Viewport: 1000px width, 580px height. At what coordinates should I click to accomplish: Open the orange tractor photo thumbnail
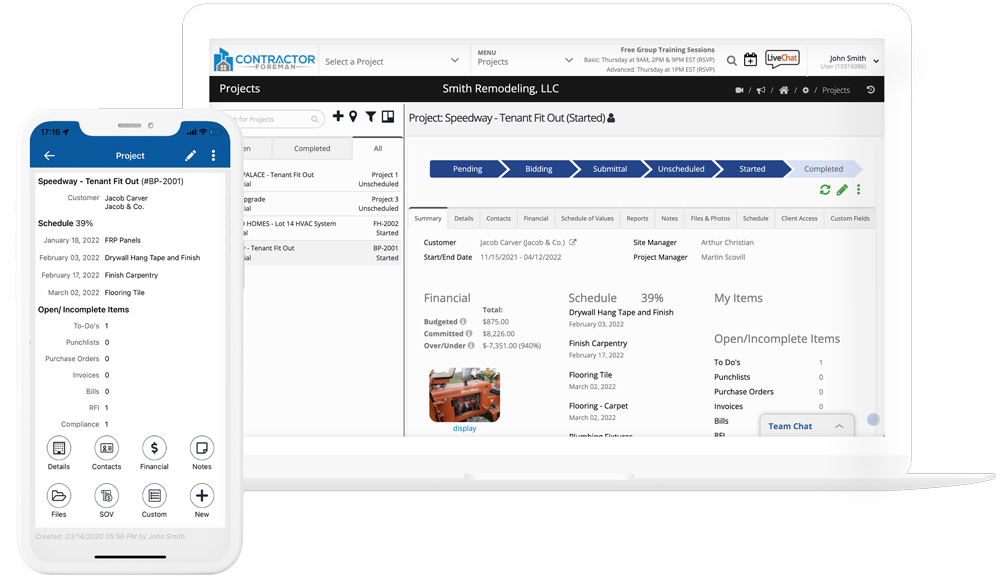tap(464, 394)
